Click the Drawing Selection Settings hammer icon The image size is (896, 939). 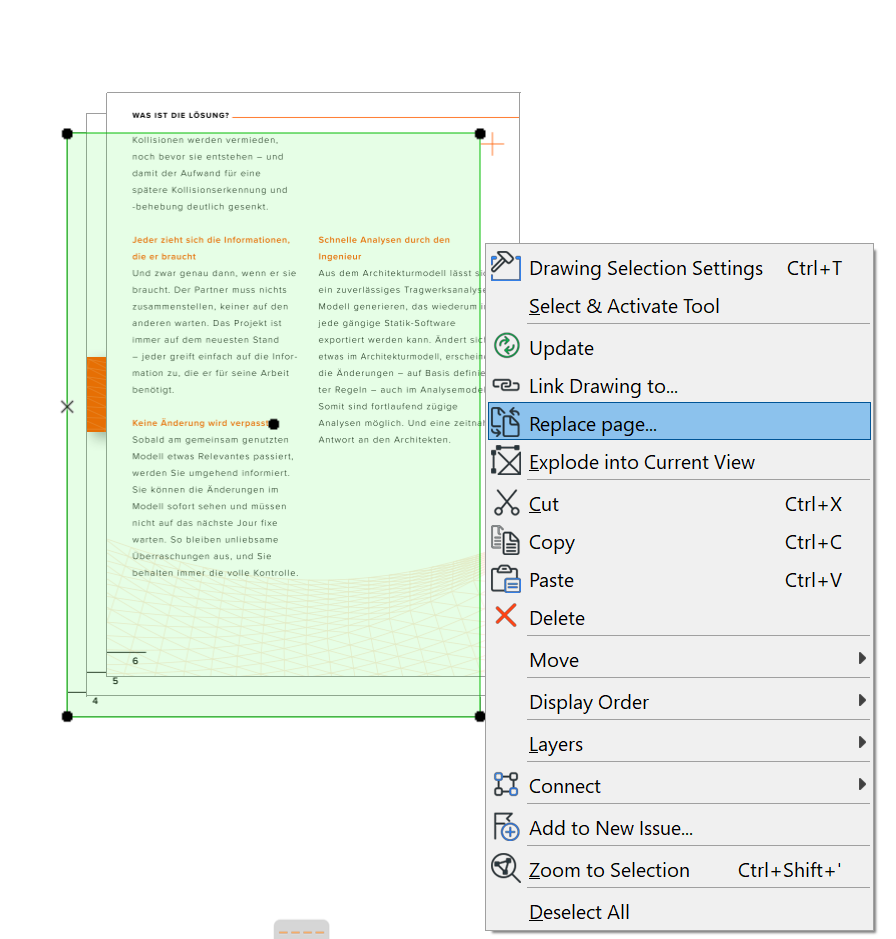point(505,266)
